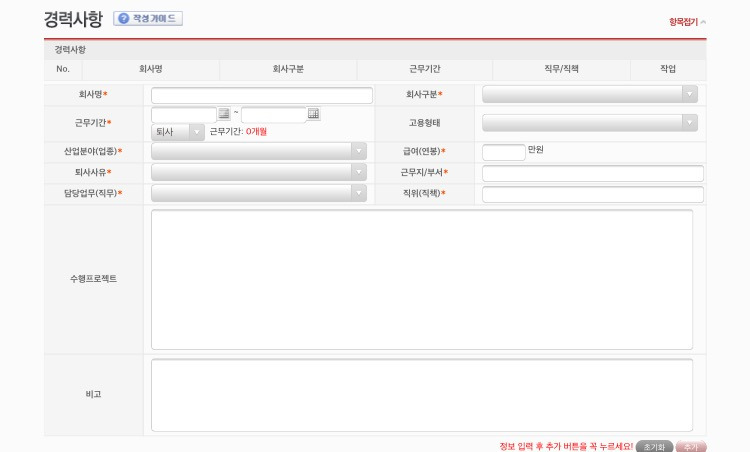Click the 급여(연봉) 만원 input field

click(504, 152)
